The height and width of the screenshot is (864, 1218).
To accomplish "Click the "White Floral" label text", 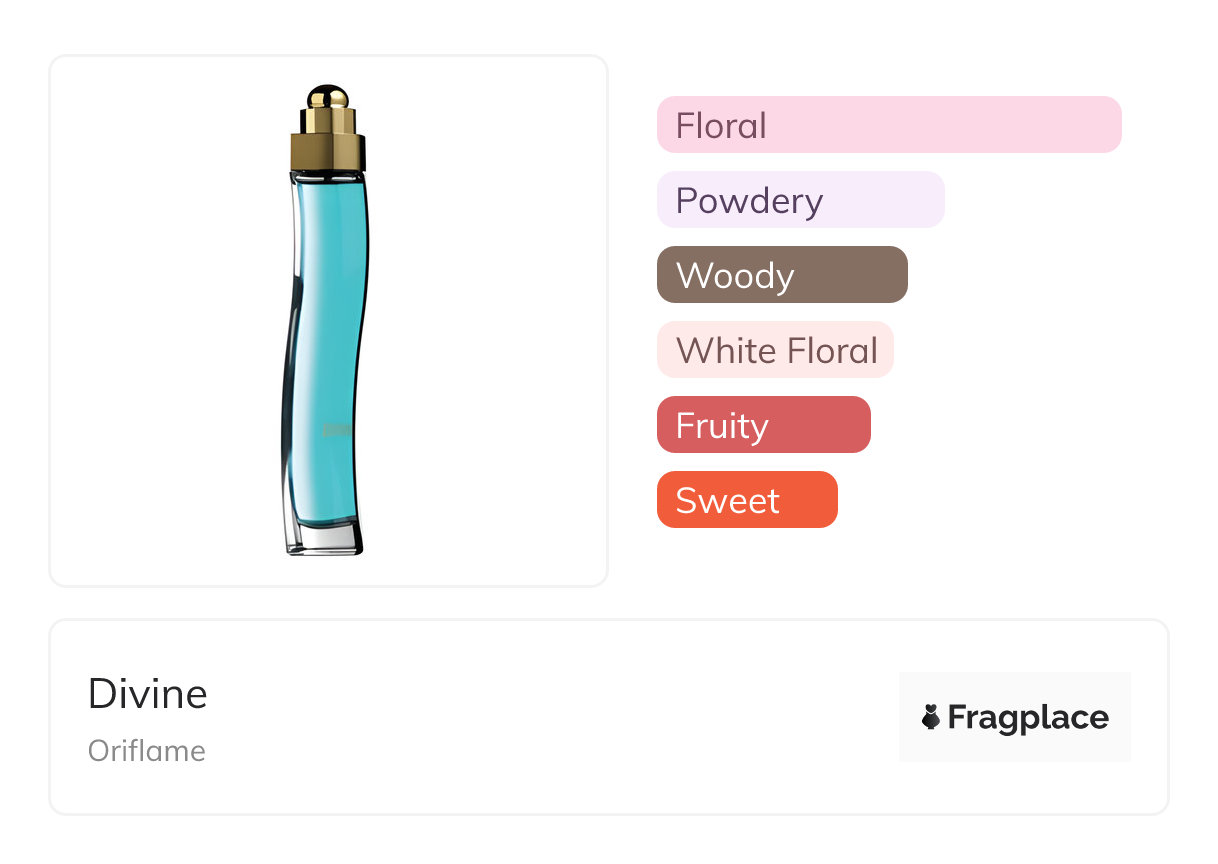I will (776, 351).
